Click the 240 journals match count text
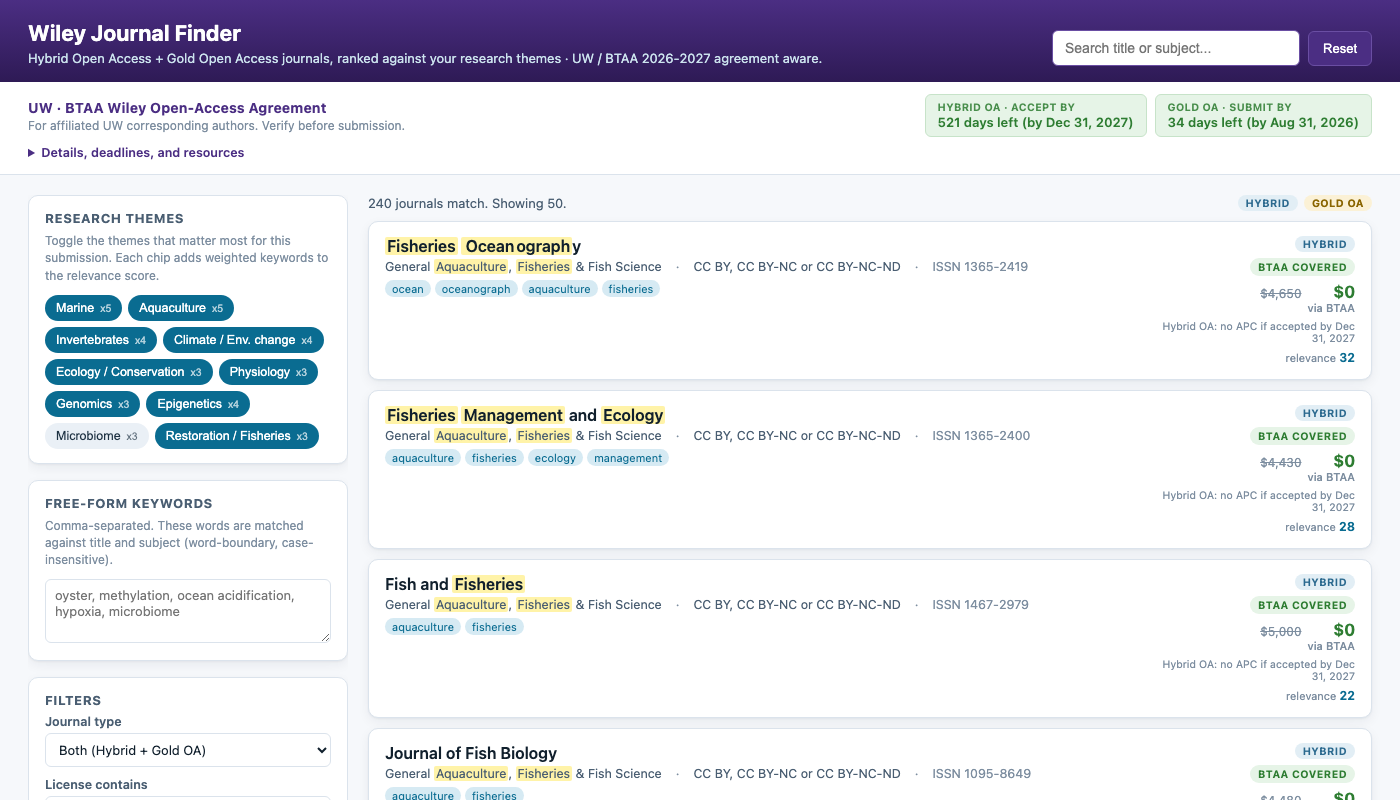This screenshot has width=1400, height=800. (x=467, y=204)
